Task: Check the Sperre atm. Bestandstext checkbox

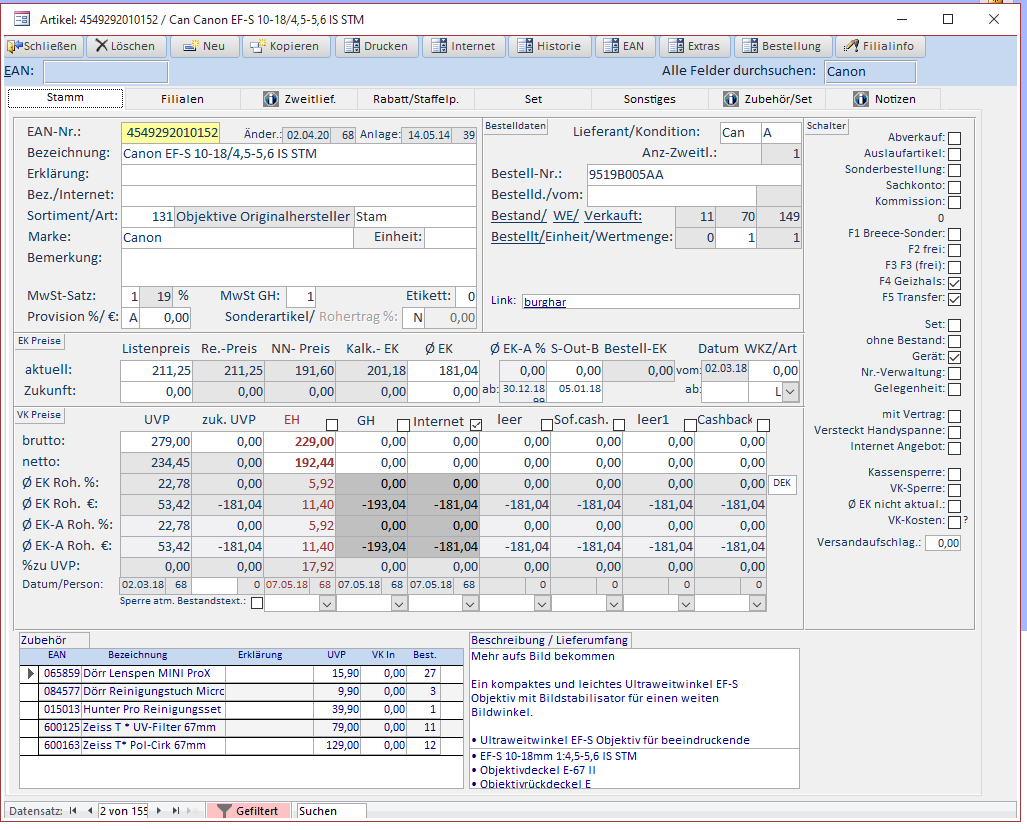Action: point(257,603)
